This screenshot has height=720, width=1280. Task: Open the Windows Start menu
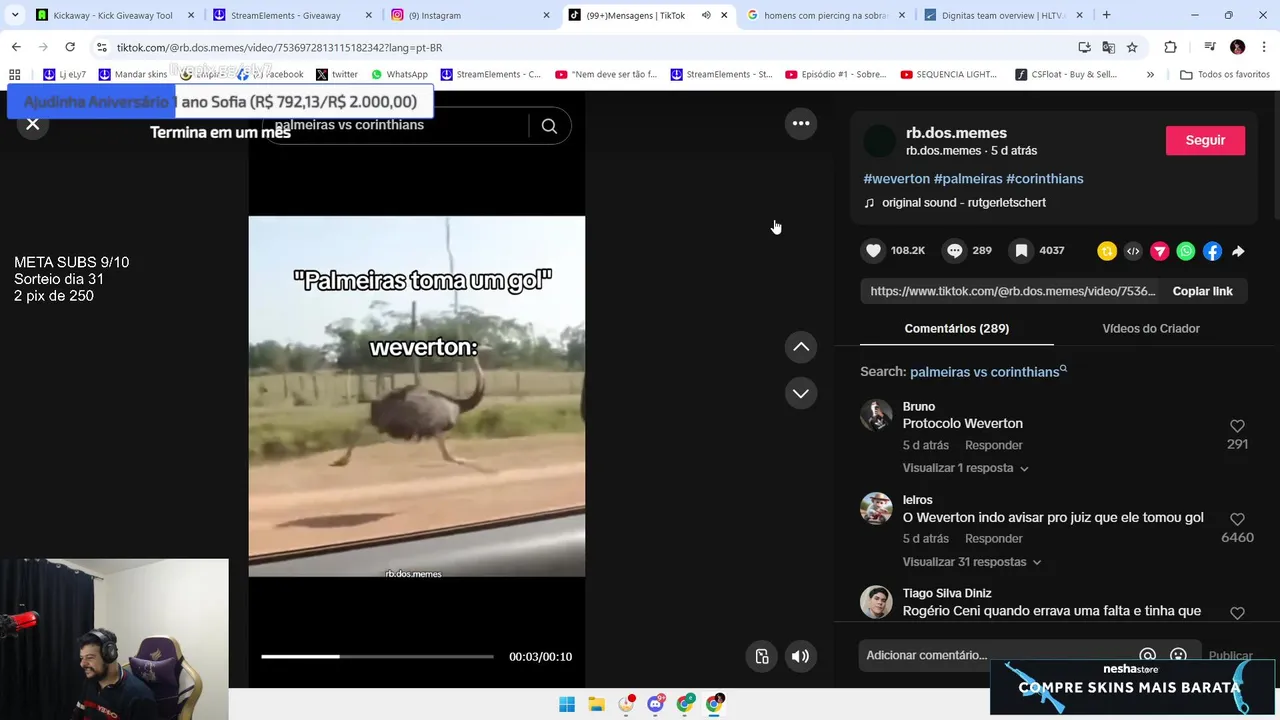(x=567, y=704)
